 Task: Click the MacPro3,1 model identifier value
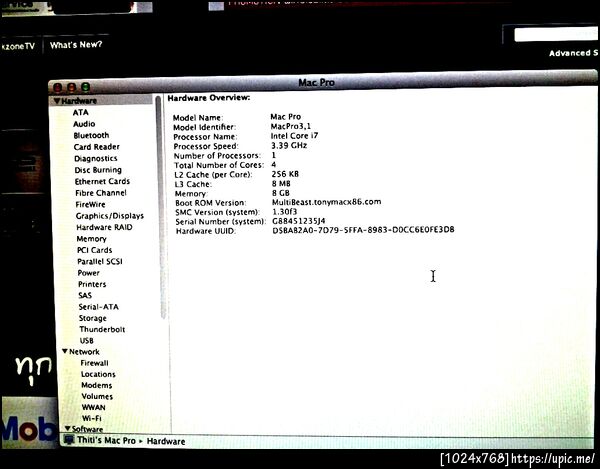pos(291,126)
